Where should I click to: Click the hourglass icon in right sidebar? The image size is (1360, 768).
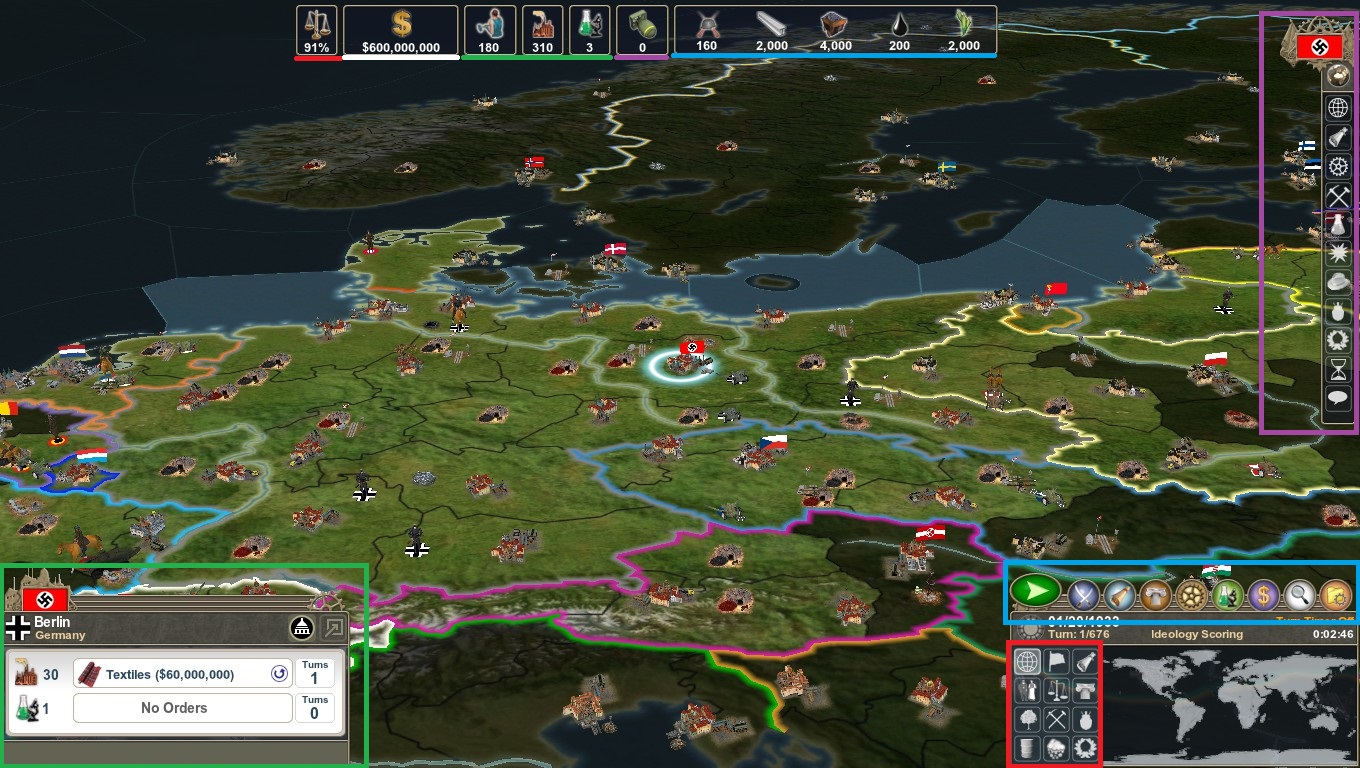coord(1338,369)
